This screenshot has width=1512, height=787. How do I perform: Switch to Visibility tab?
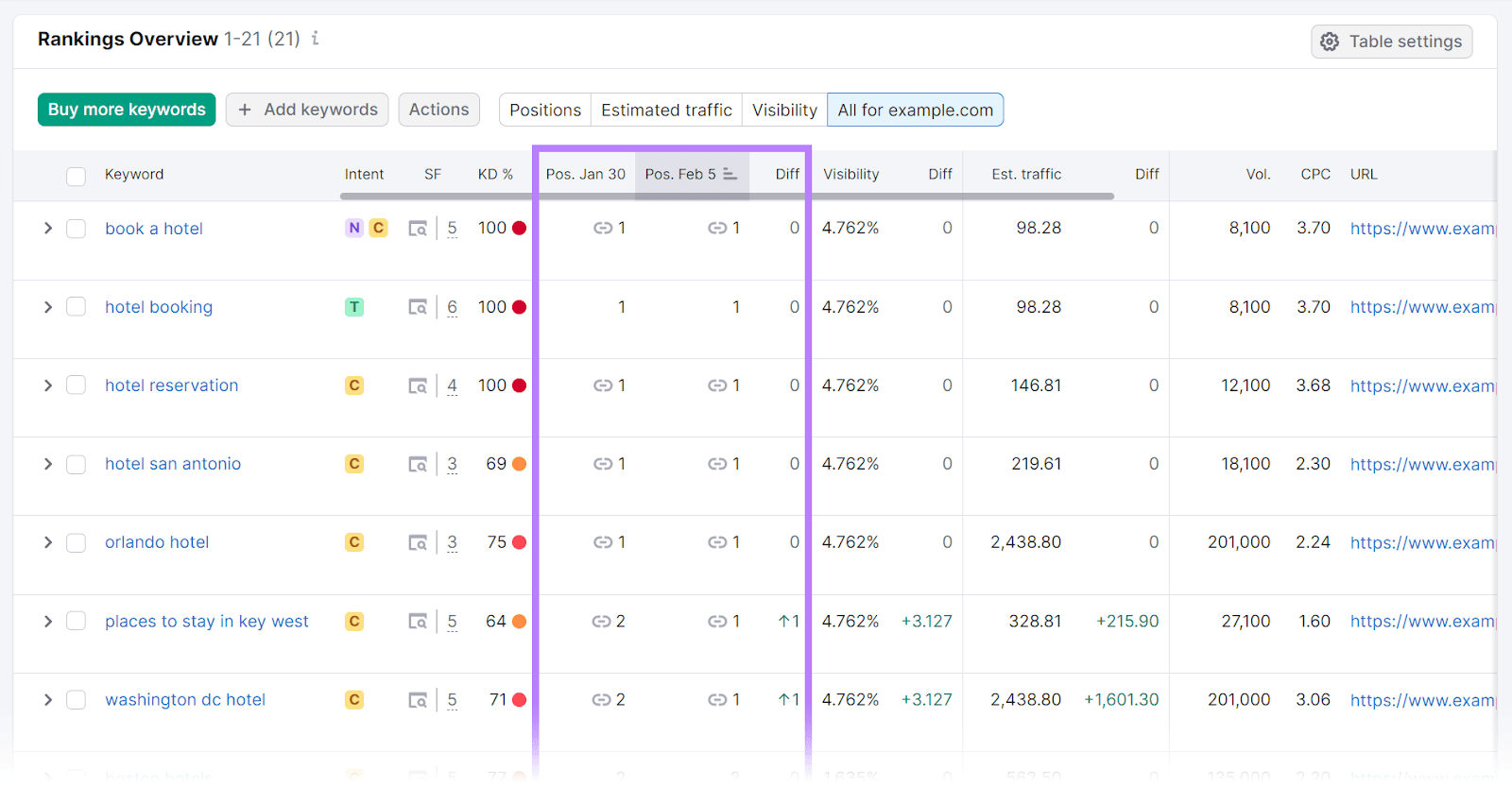click(x=784, y=110)
